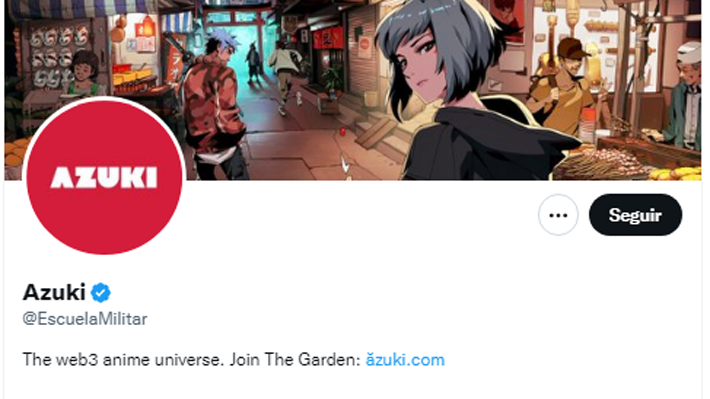Click the blue verified checkmark badge

101,293
